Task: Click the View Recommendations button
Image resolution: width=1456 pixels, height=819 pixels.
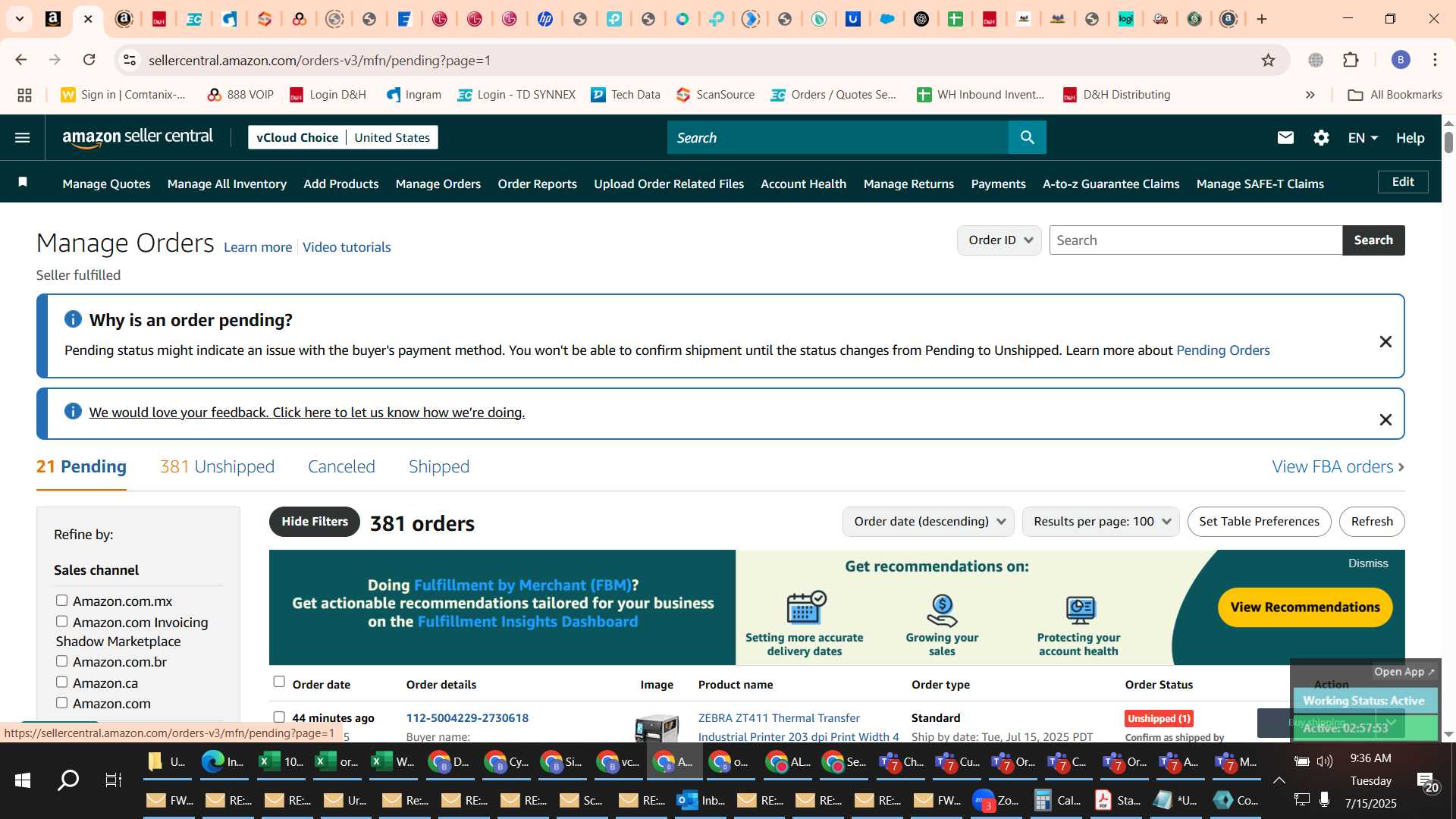Action: click(1305, 607)
